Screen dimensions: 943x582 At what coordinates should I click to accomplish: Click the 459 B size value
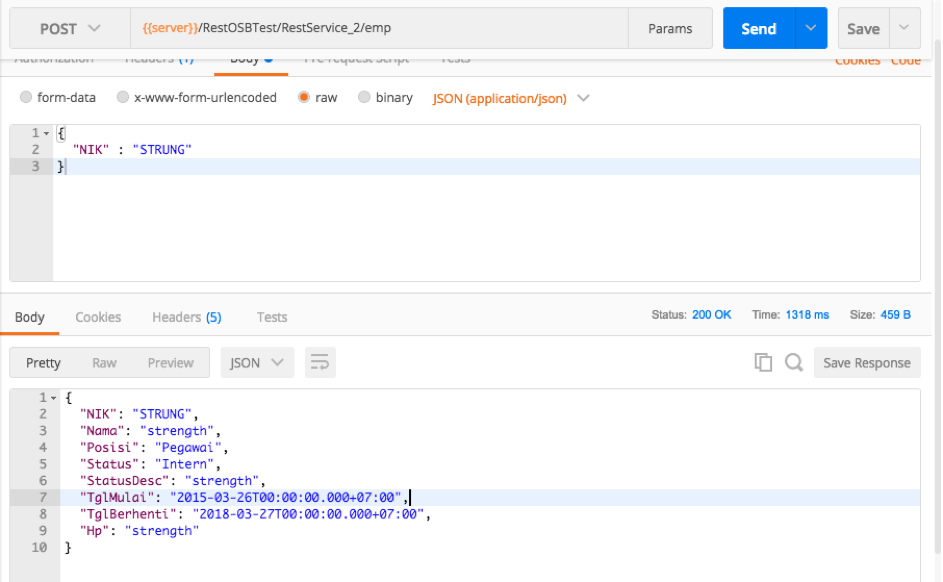[x=895, y=314]
